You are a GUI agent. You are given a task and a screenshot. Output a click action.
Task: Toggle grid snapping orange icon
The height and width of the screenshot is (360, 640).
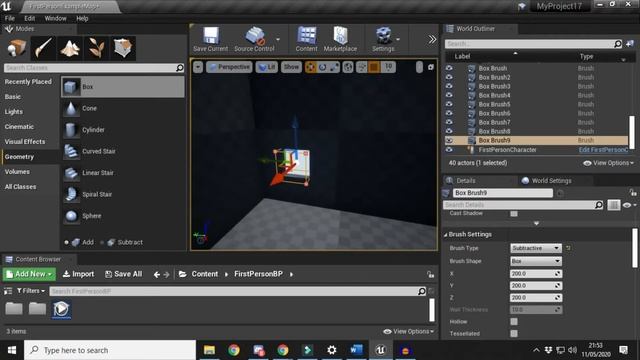click(373, 67)
